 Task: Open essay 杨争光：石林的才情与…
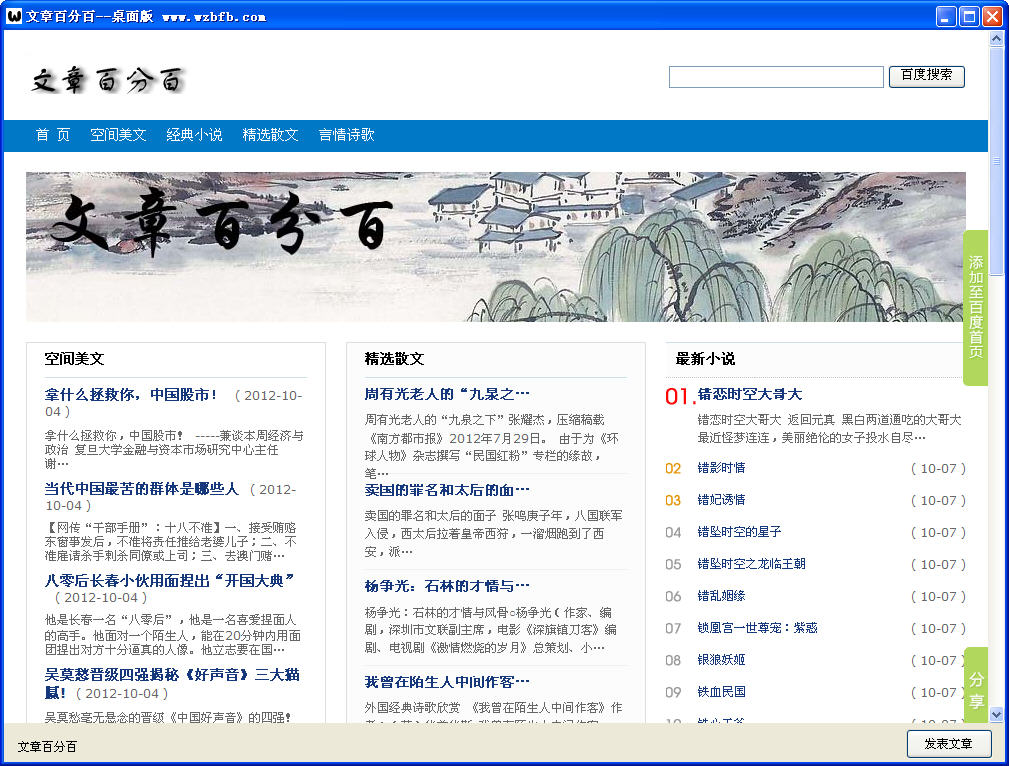(447, 586)
